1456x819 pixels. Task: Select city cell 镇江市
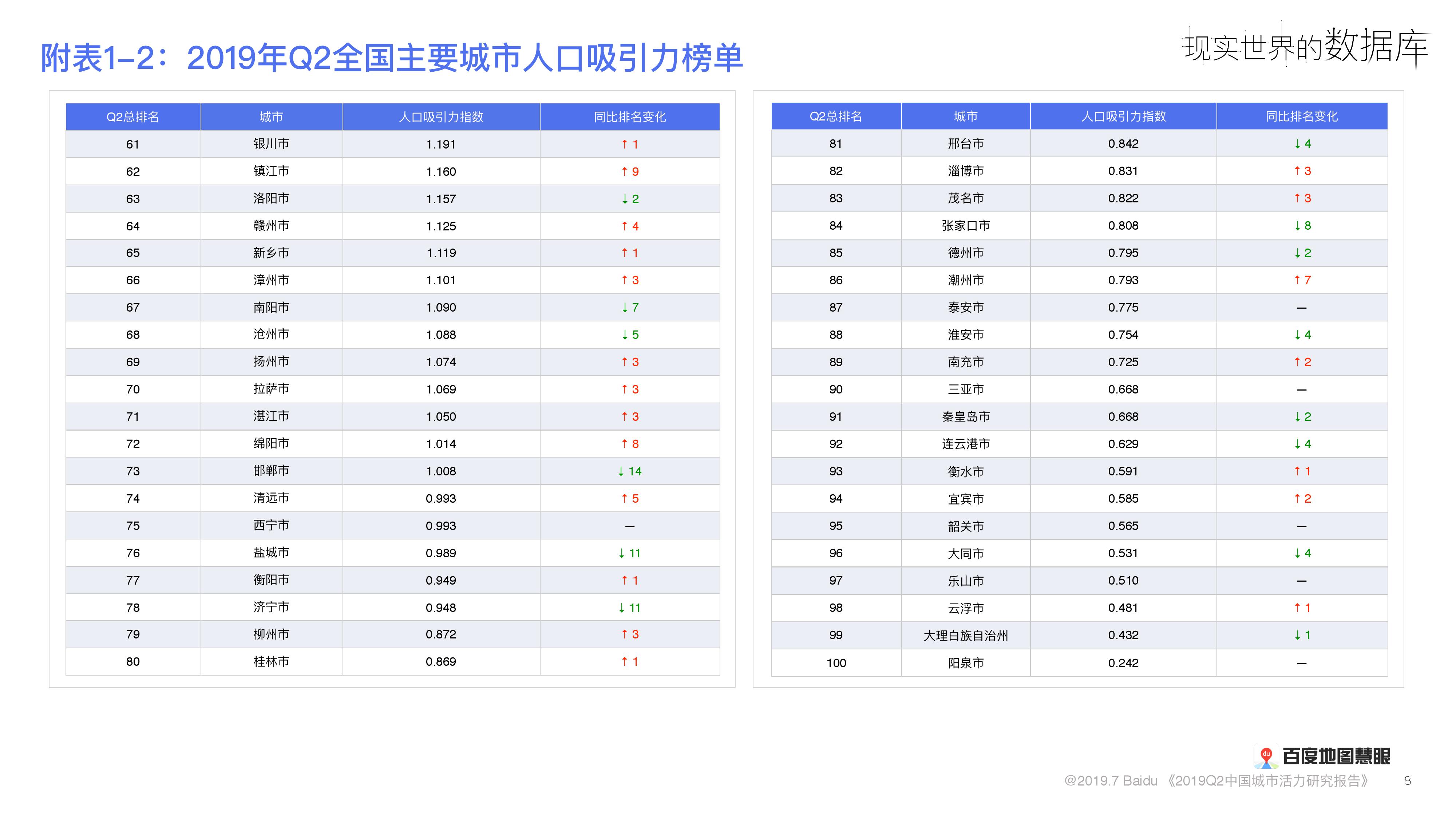pos(271,171)
